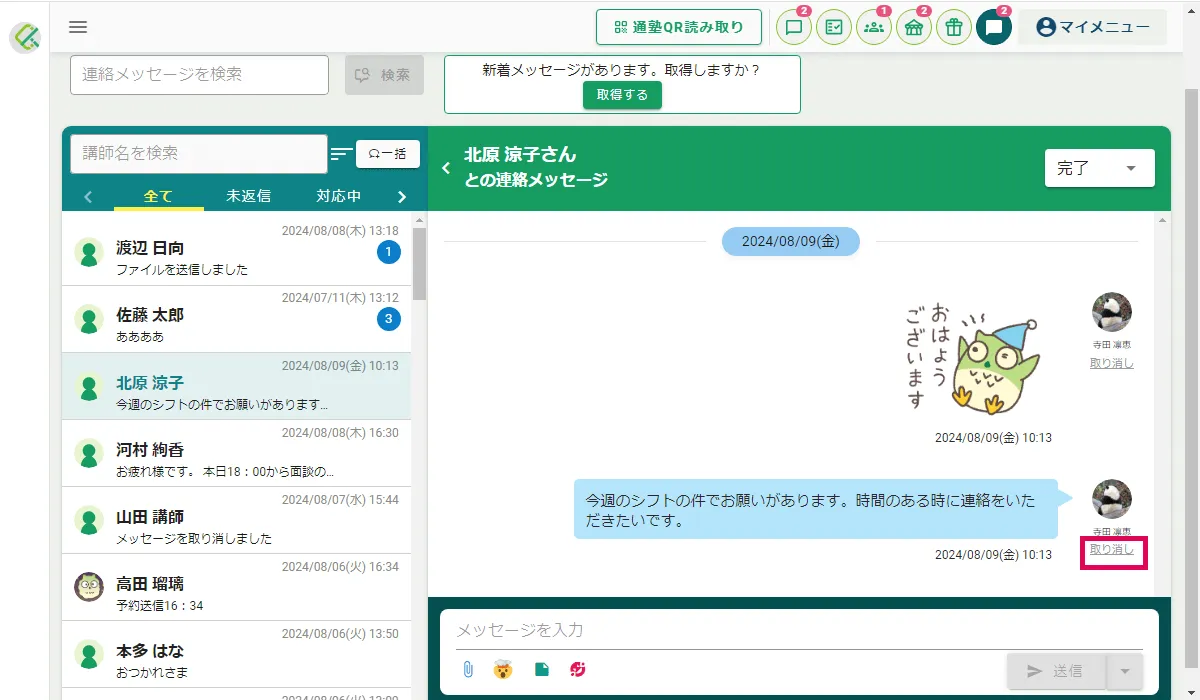The width and height of the screenshot is (1200, 700).
Task: Click the 通塾QR読み取り button
Action: (679, 27)
